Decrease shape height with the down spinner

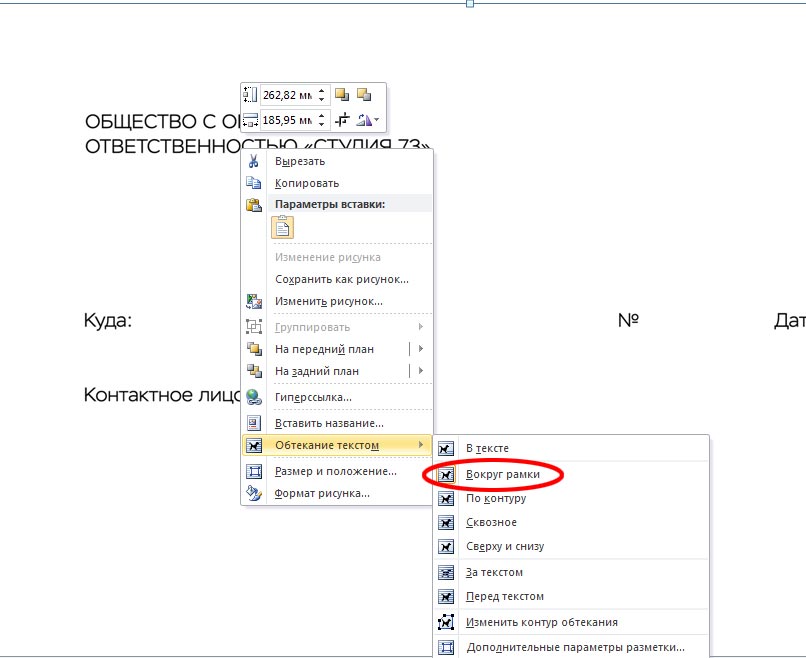coord(322,99)
